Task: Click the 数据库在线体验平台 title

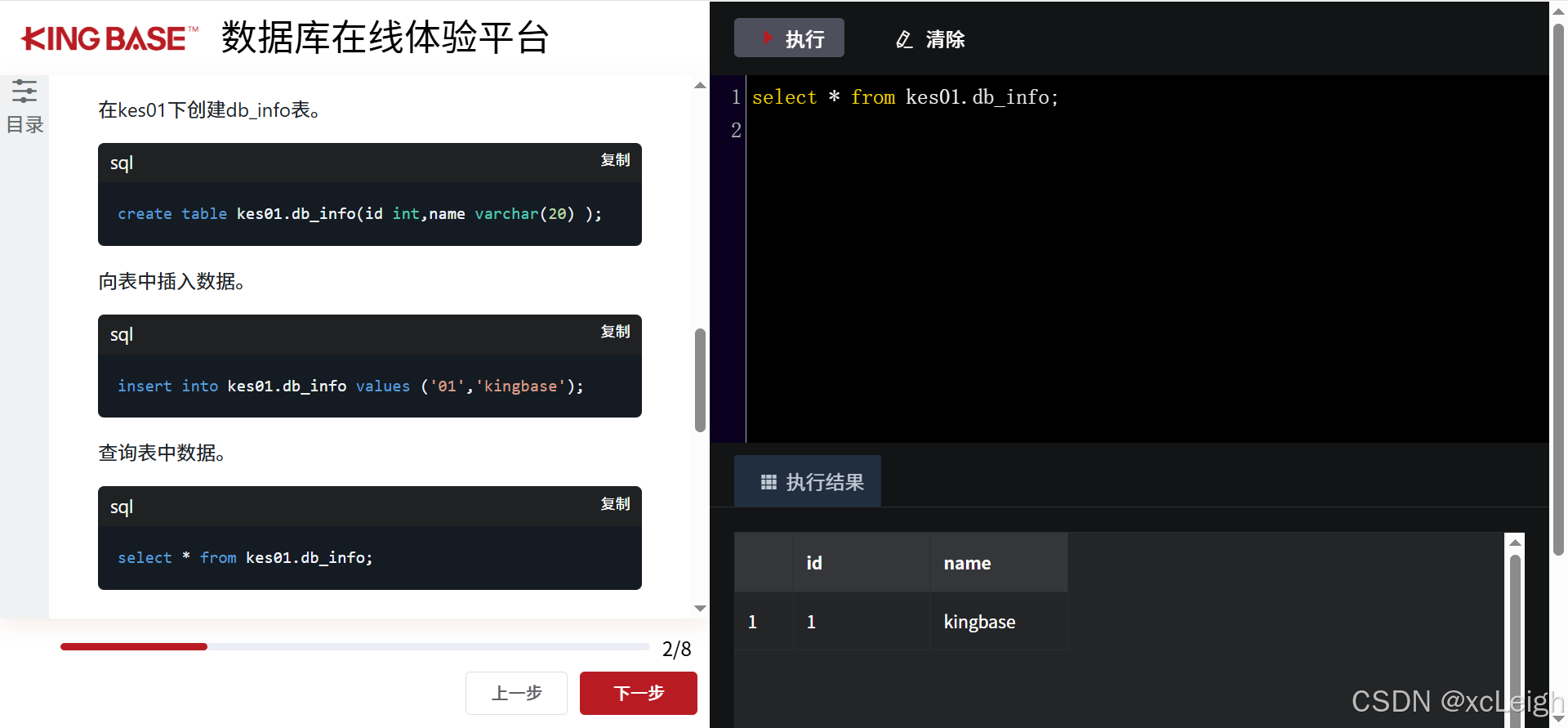Action: coord(385,38)
